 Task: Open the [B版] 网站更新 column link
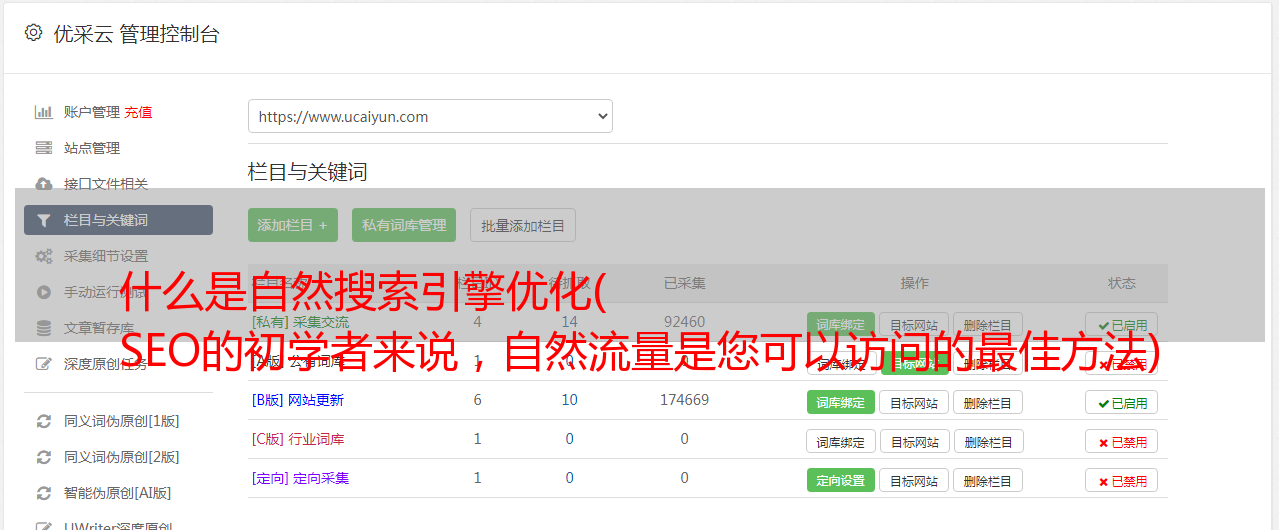[x=298, y=400]
